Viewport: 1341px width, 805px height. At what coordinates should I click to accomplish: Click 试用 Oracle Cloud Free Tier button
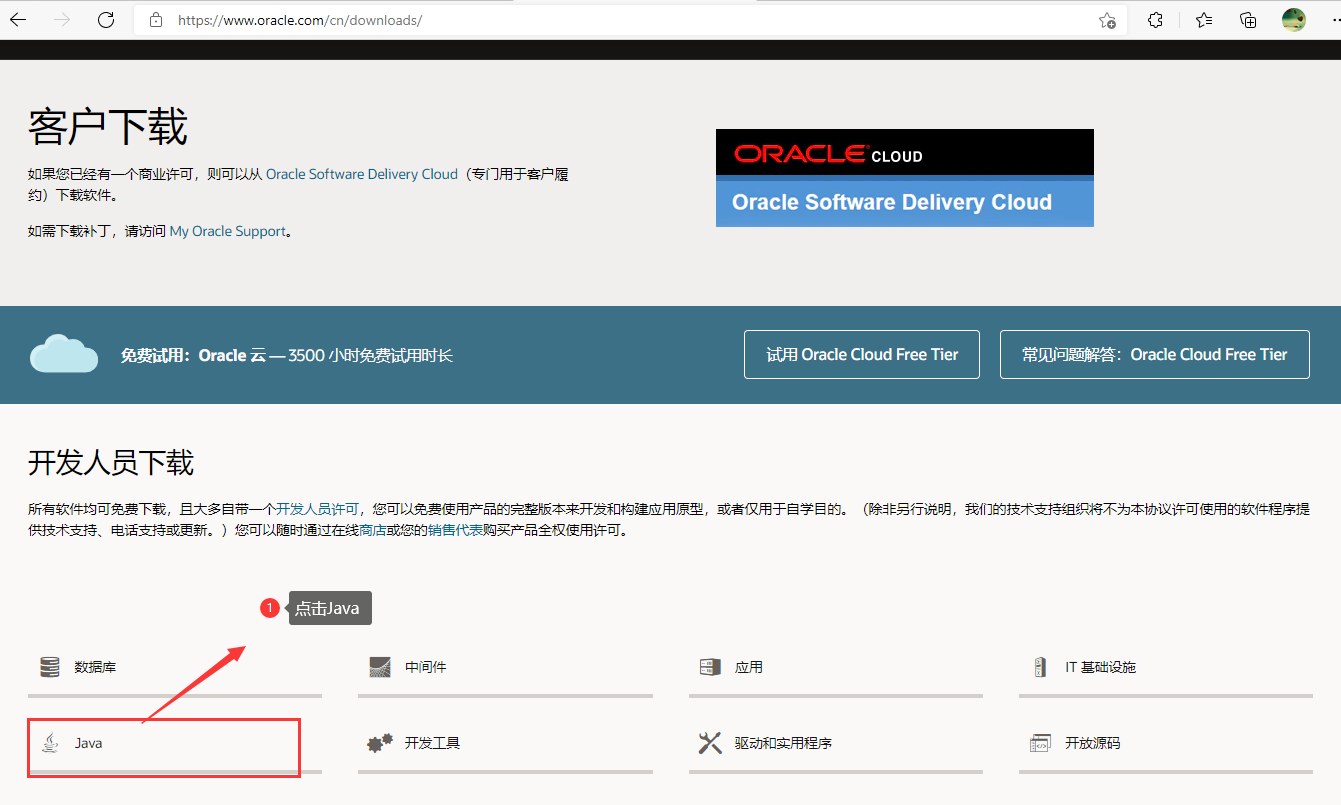tap(862, 355)
